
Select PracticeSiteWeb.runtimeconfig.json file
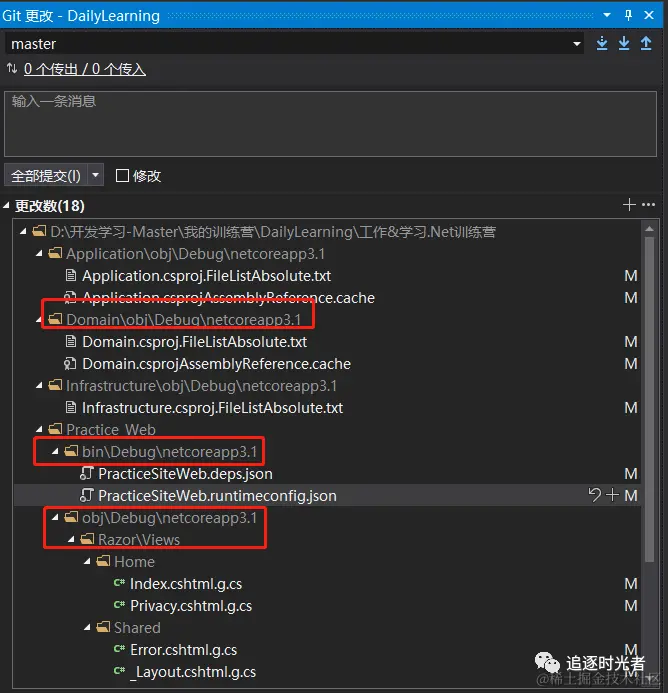217,495
